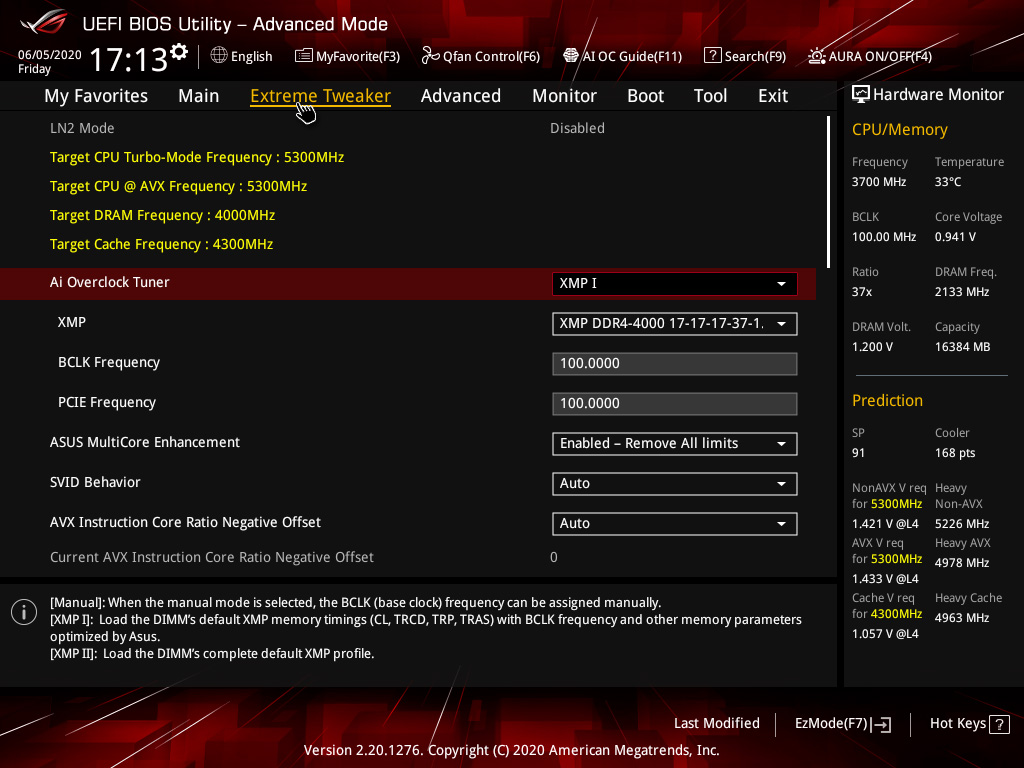Select the Extreme Tweaker tab

[320, 96]
